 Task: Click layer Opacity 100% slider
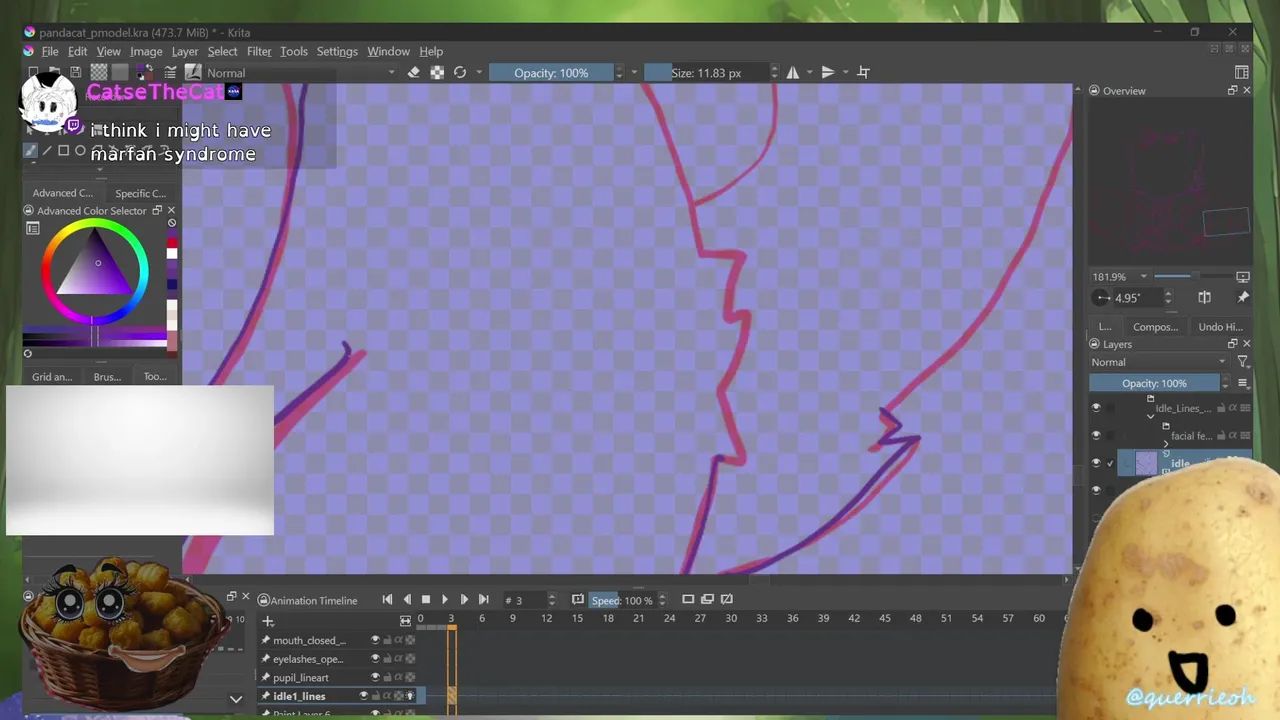1155,383
